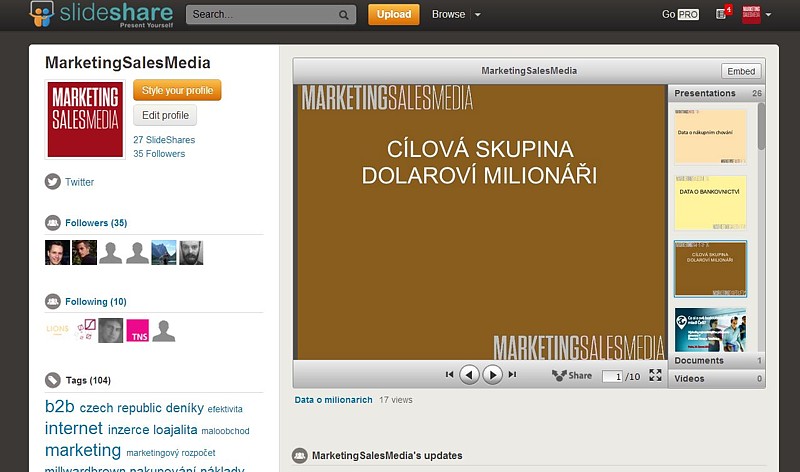Select the internet tag
The width and height of the screenshot is (800, 472).
[74, 429]
